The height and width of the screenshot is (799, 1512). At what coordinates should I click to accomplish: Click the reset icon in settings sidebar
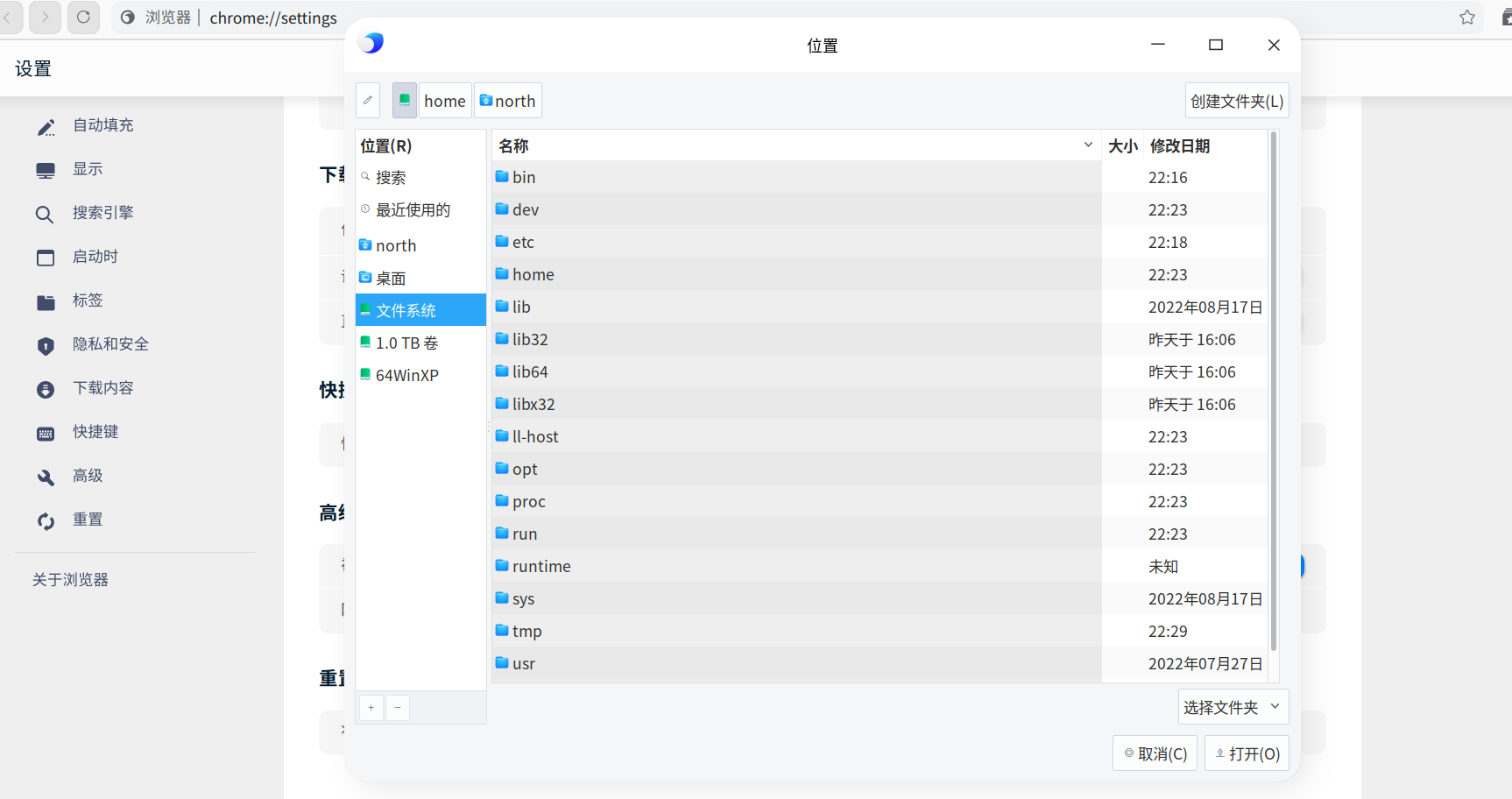tap(46, 520)
